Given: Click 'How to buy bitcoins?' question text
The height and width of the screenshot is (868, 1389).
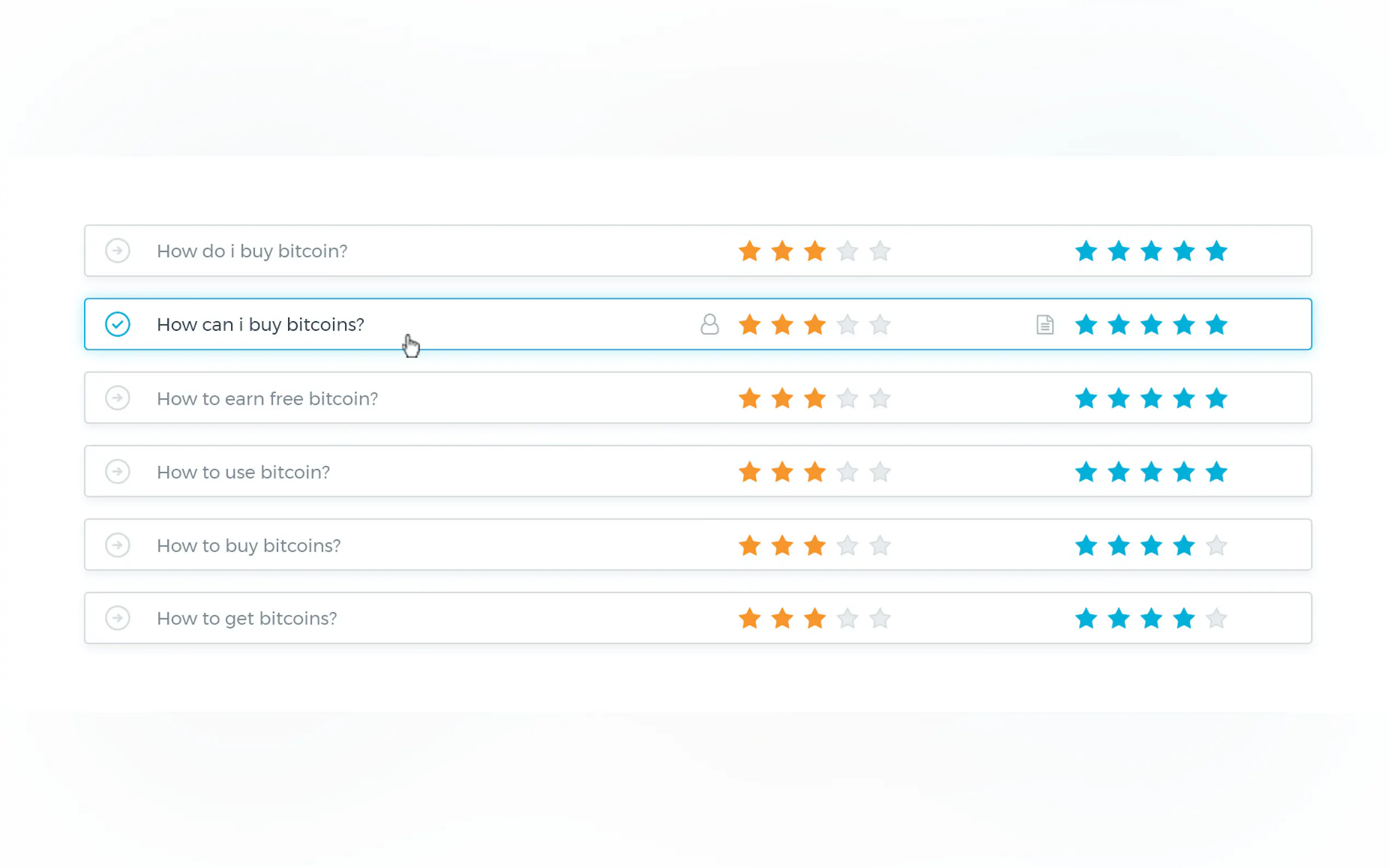Looking at the screenshot, I should click(x=249, y=546).
